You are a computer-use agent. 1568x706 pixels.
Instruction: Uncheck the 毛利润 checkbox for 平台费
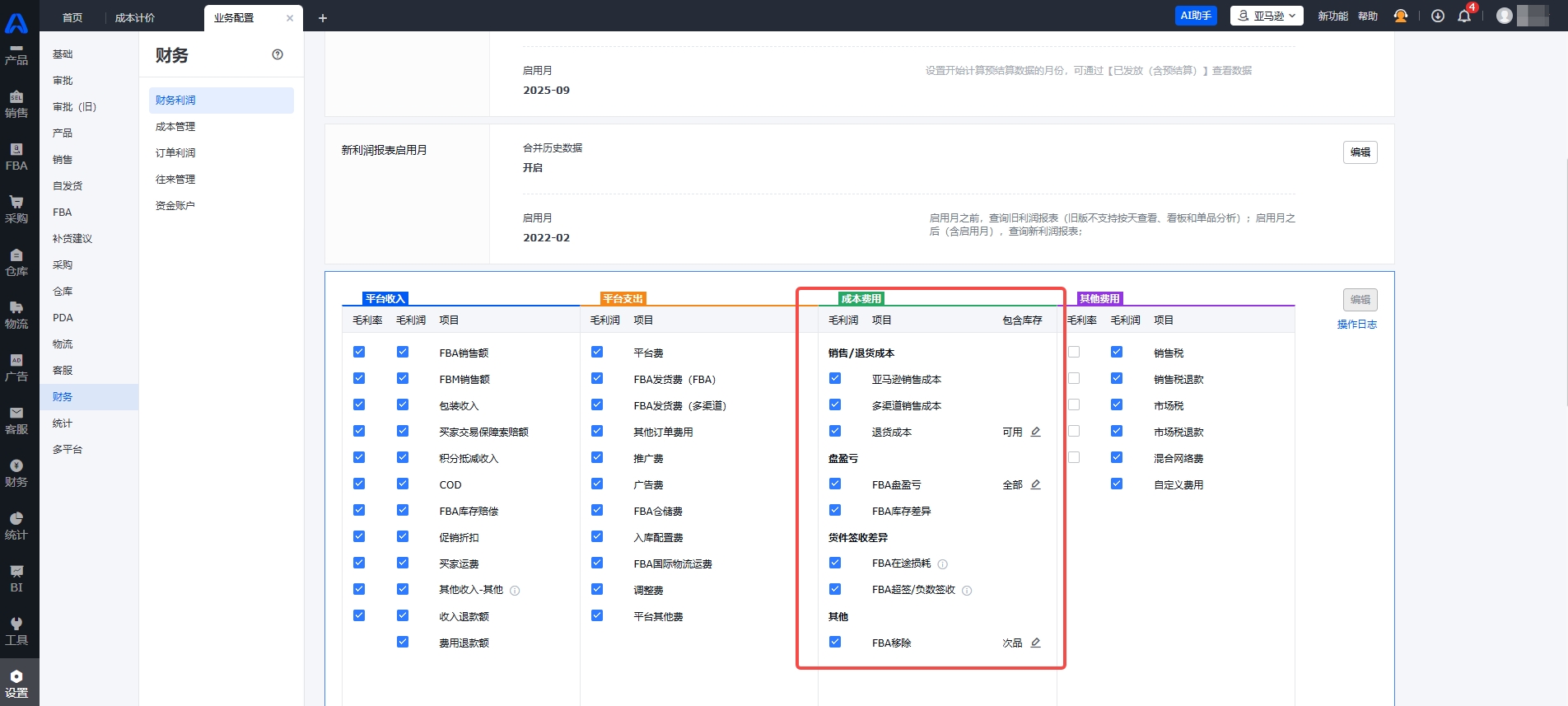coord(597,352)
